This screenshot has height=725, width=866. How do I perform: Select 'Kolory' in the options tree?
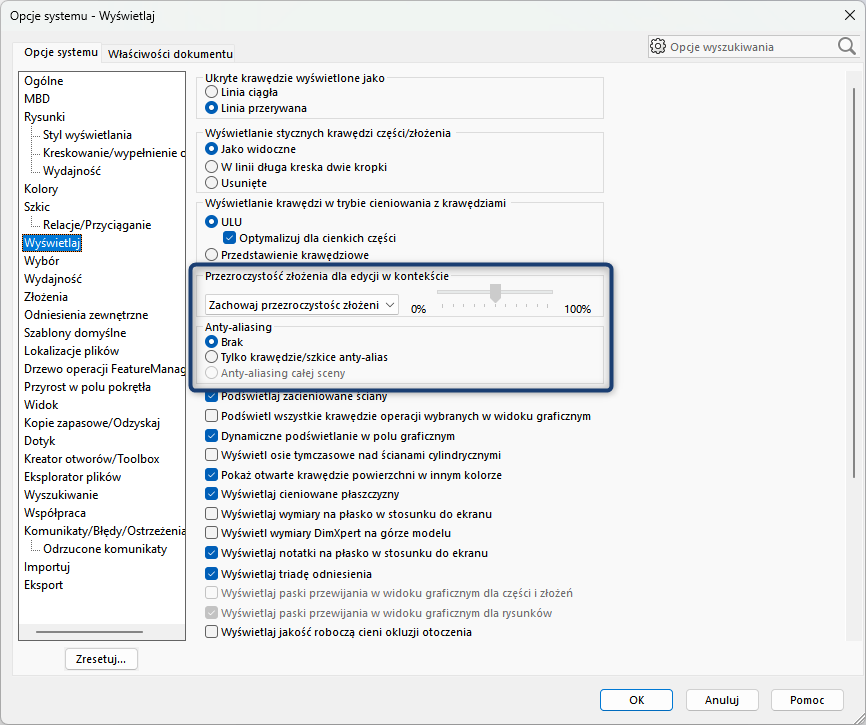tap(41, 189)
